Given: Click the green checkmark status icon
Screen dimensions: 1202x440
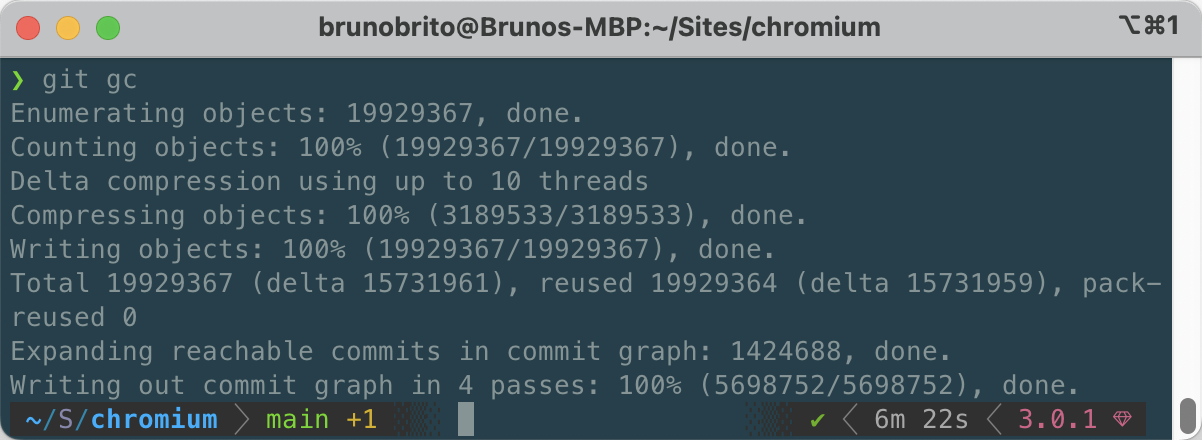Looking at the screenshot, I should 818,420.
